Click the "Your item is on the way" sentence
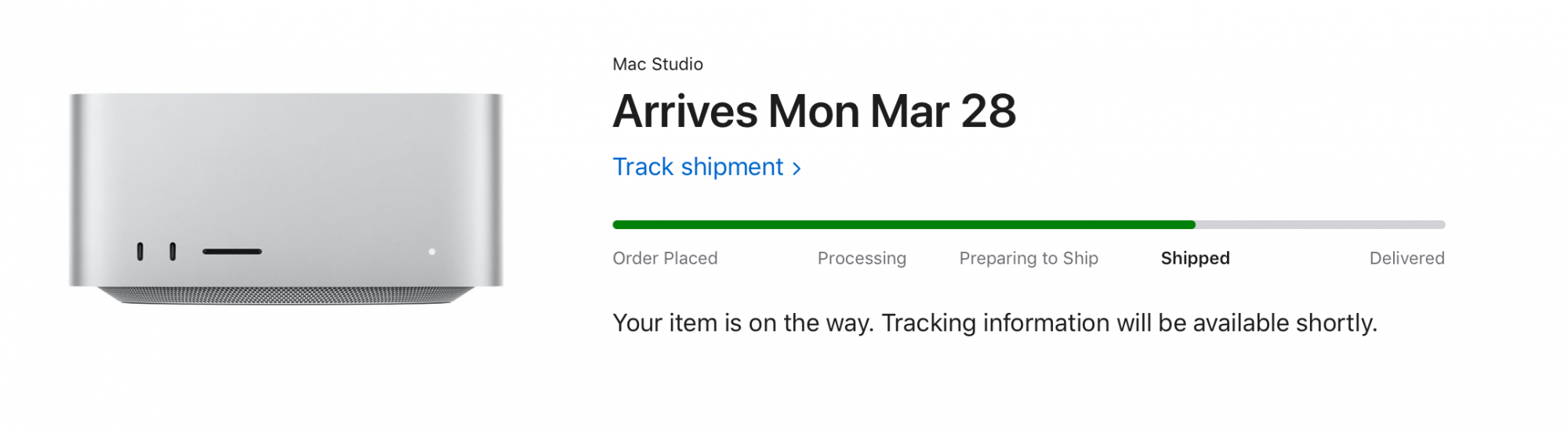 point(742,323)
